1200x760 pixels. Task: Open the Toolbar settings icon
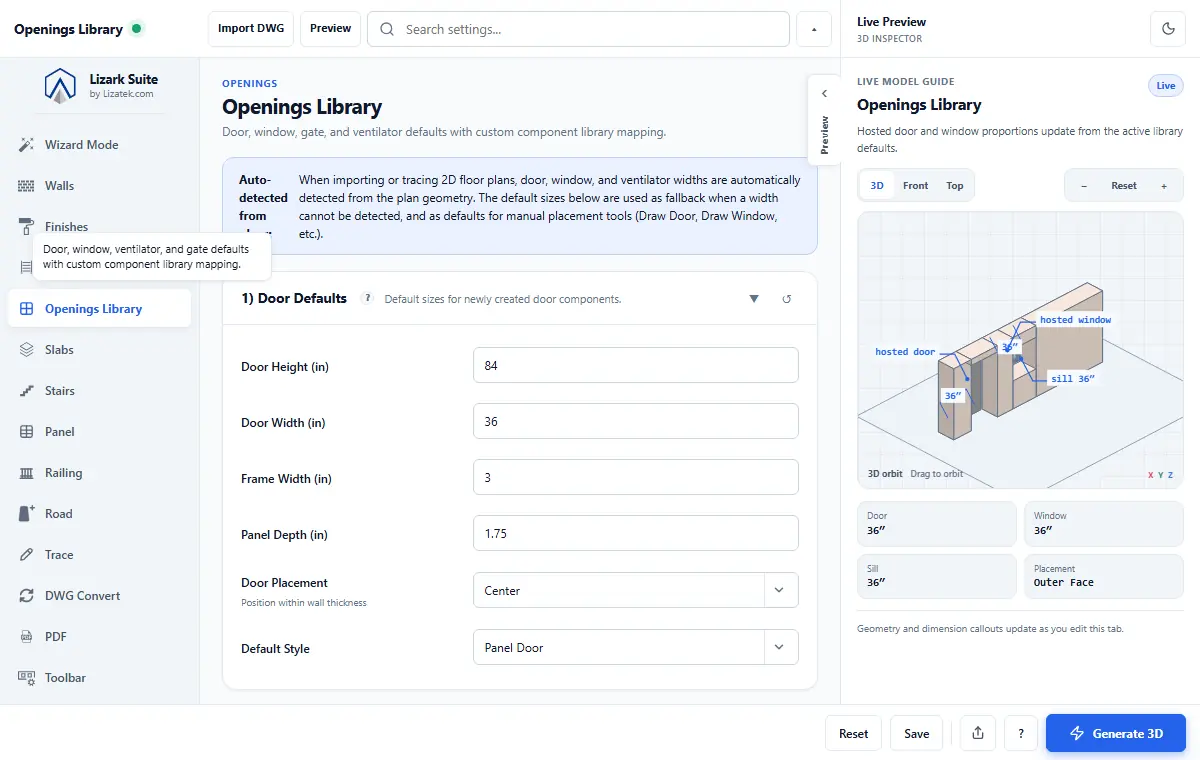click(x=27, y=678)
